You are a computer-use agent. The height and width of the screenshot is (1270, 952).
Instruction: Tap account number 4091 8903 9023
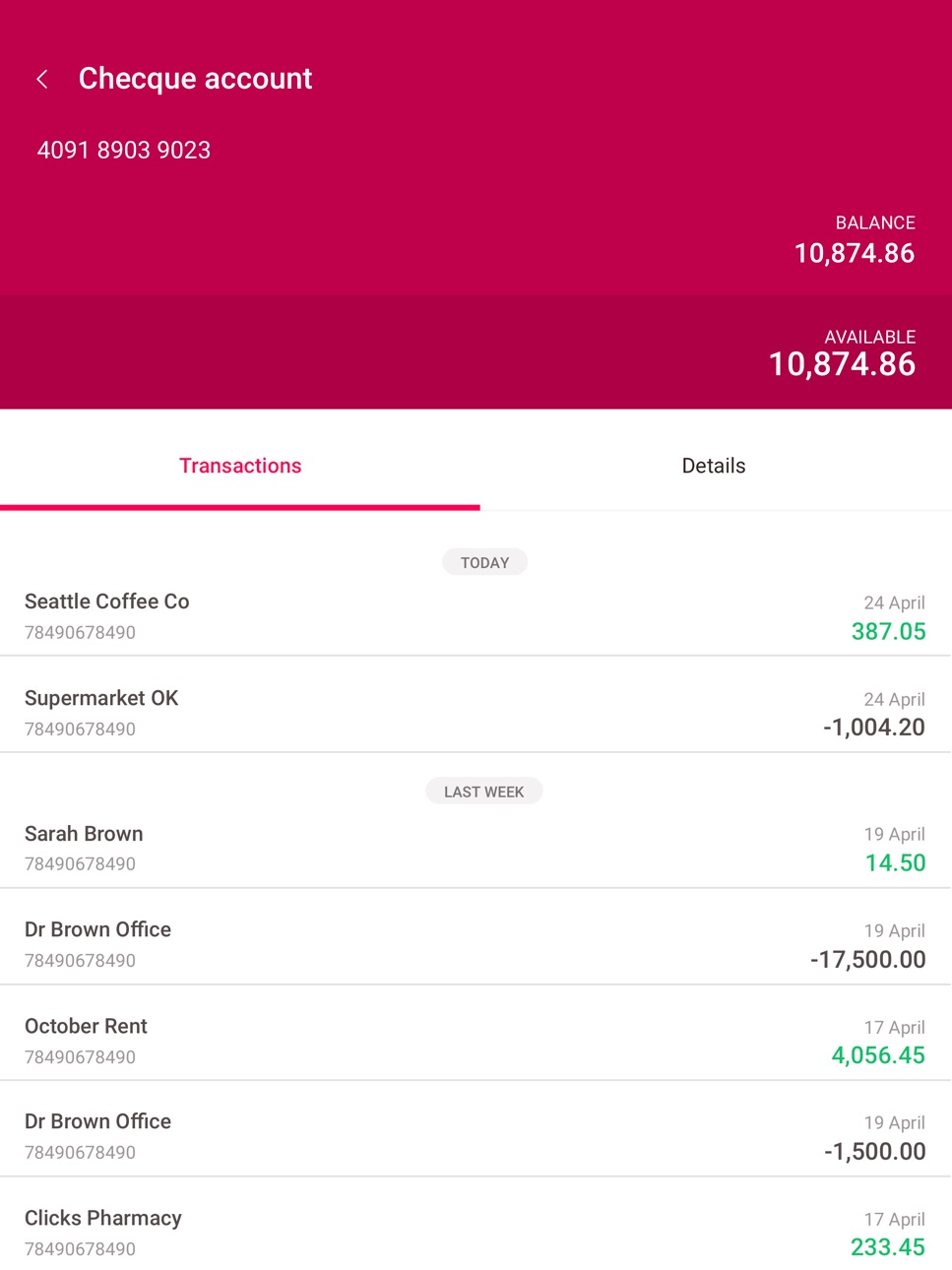pos(124,150)
